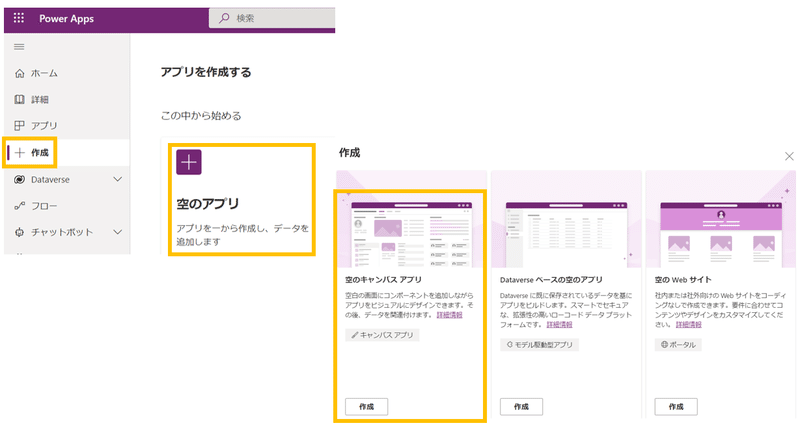Focus the 検索 search box
Image resolution: width=800 pixels, height=426 pixels.
coord(272,18)
